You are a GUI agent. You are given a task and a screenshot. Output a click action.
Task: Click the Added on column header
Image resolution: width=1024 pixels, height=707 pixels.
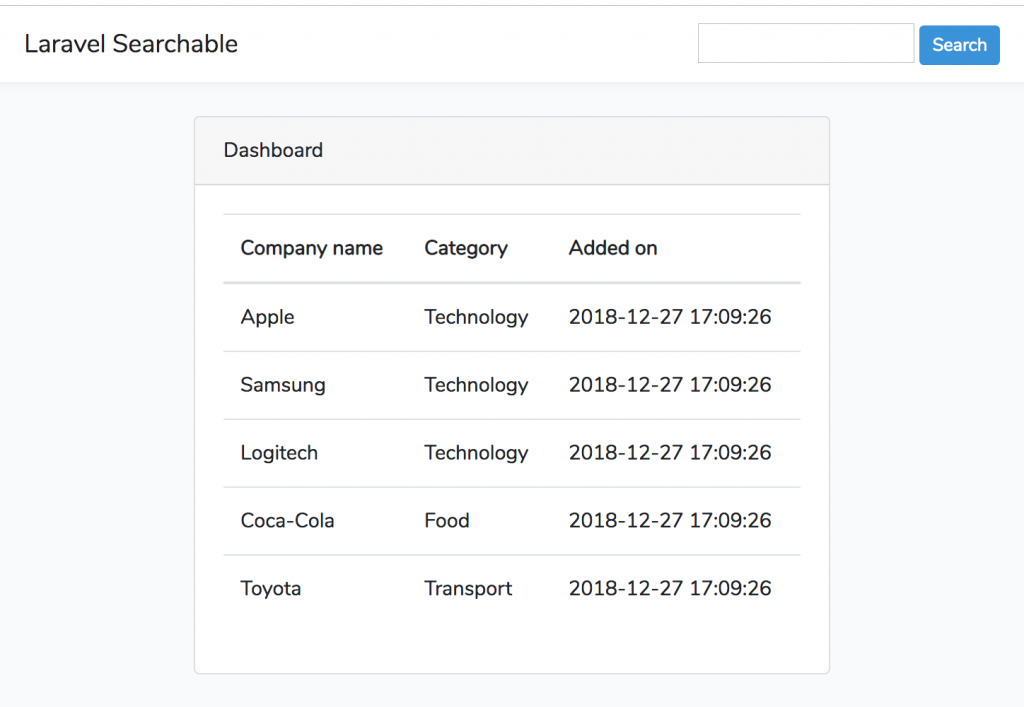612,248
